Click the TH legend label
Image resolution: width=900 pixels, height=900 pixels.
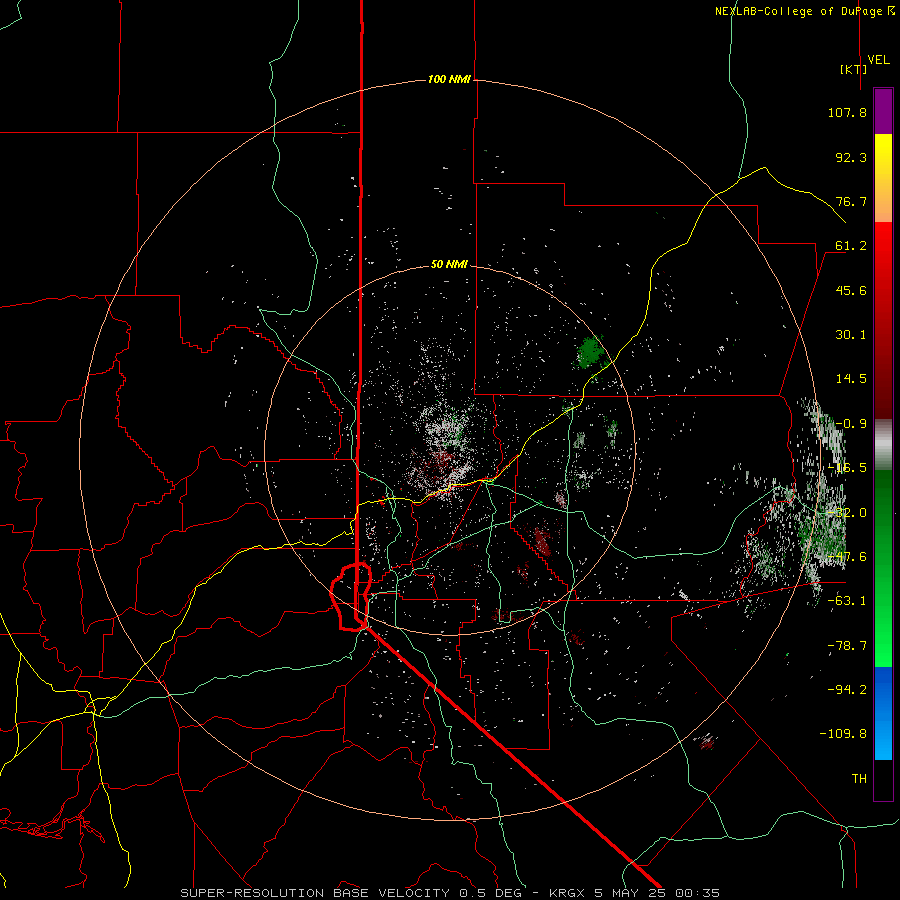pos(859,778)
